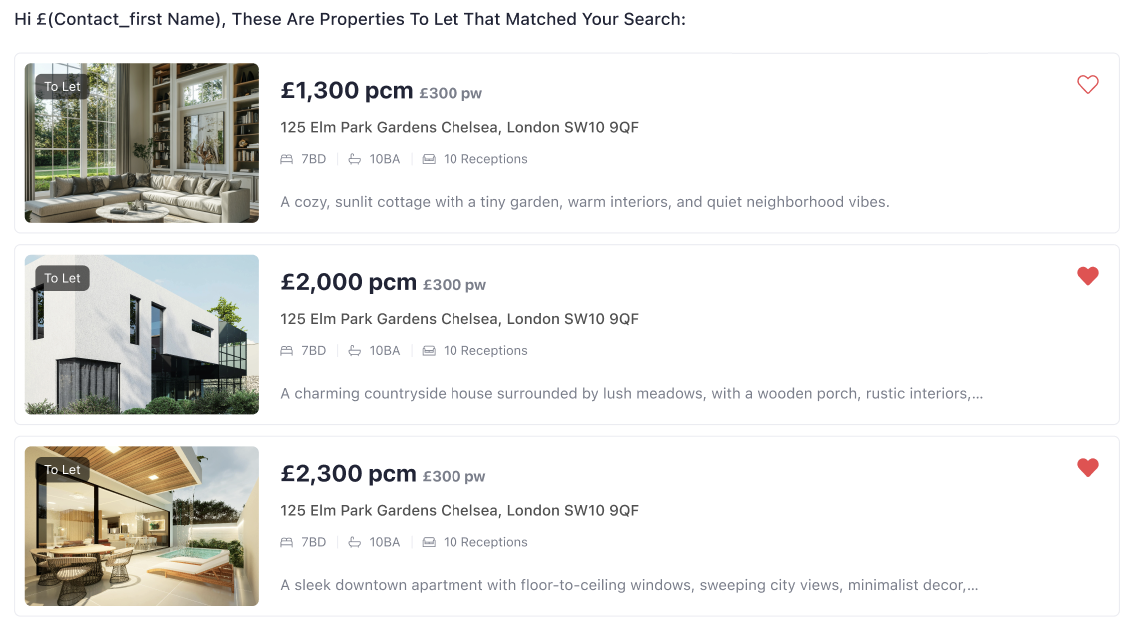Image resolution: width=1130 pixels, height=629 pixels.
Task: Click bed icon on £2,000 listing
Action: 287,351
